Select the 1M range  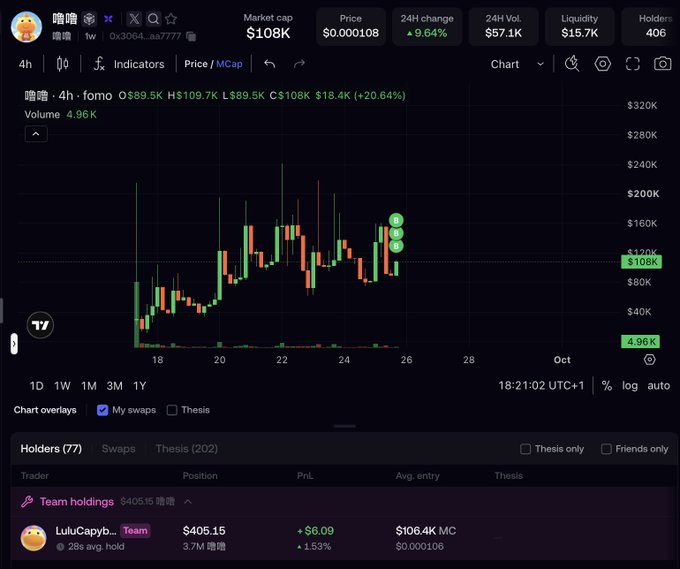tap(88, 386)
